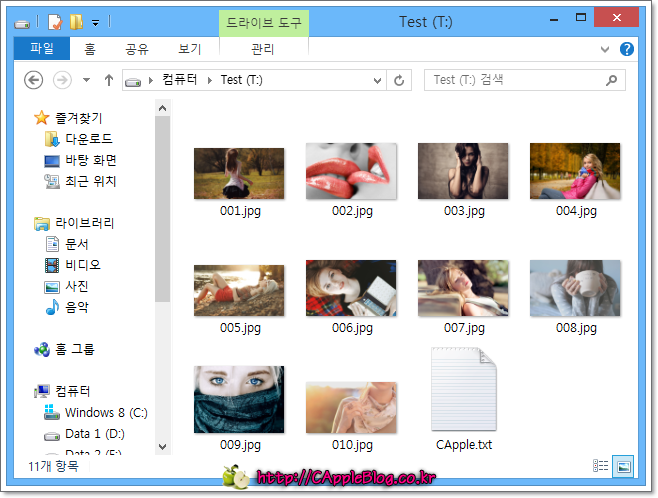Open the address bar history dropdown
Image resolution: width=658 pixels, height=498 pixels.
tap(377, 80)
